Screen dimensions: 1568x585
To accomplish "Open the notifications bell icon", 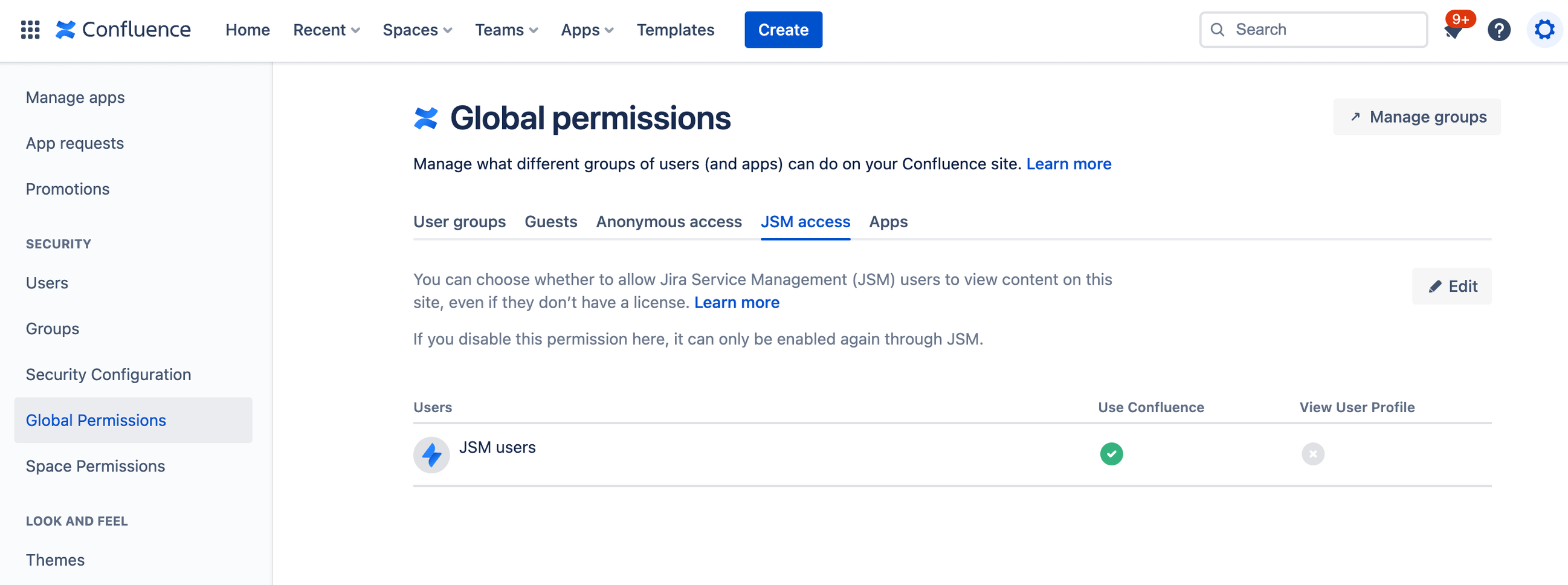I will point(1454,30).
